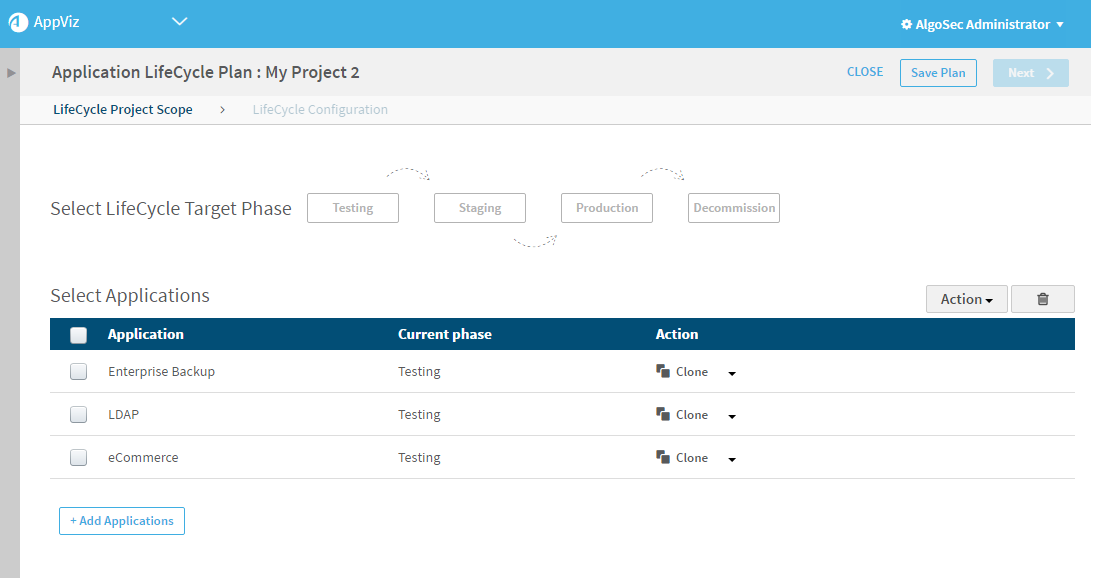Click the gear icon beside AlgoSec Administrator
The image size is (1093, 578).
906,24
